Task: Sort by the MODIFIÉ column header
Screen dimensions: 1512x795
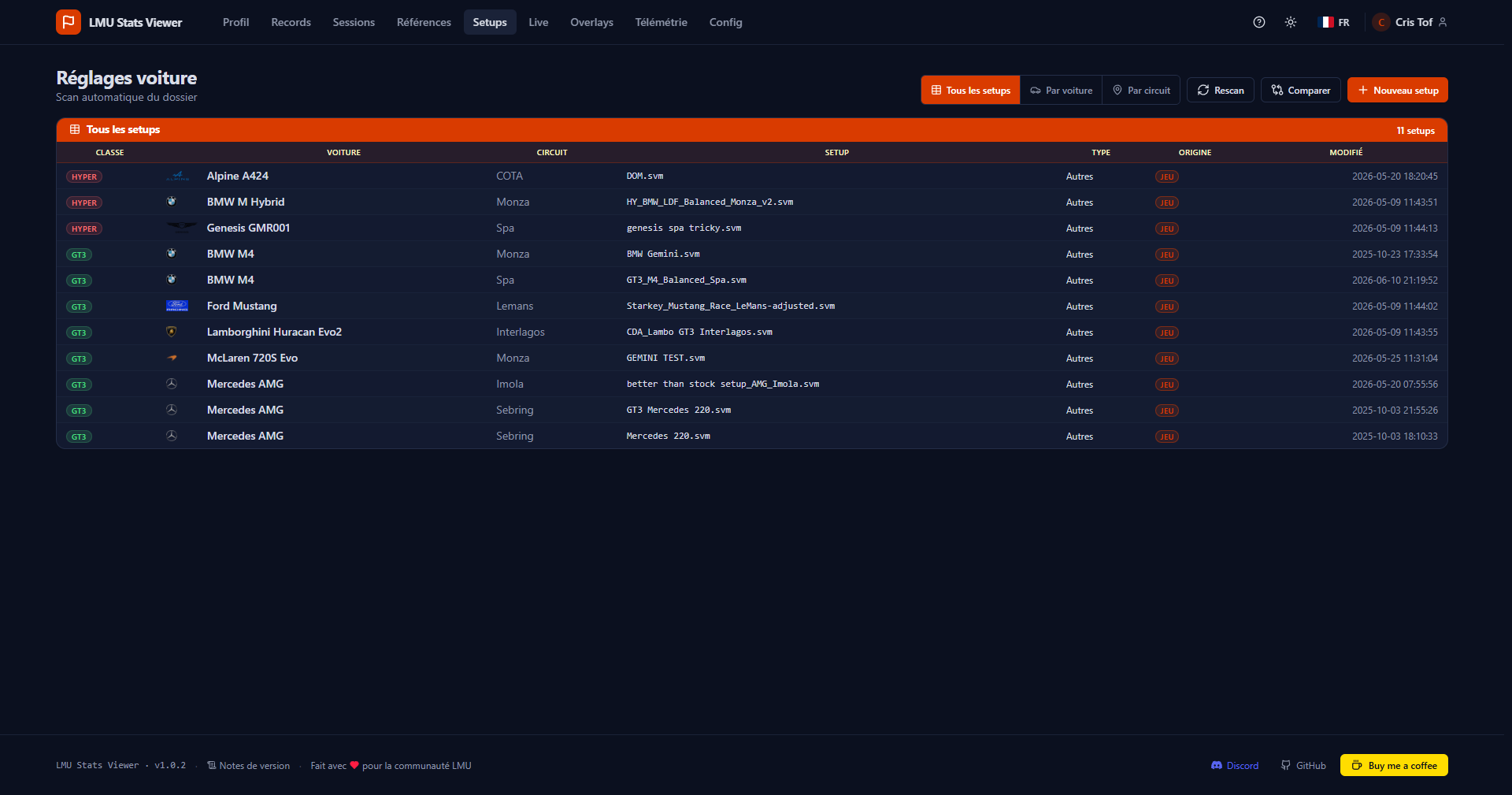Action: pyautogui.click(x=1346, y=152)
